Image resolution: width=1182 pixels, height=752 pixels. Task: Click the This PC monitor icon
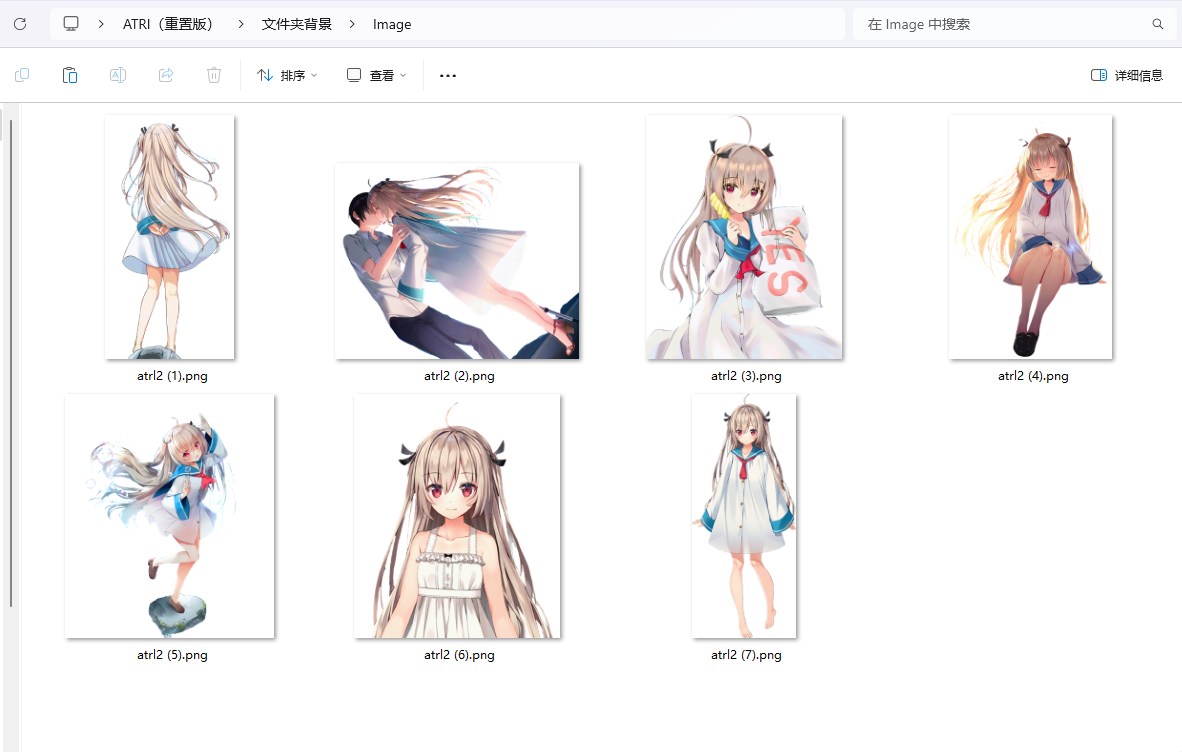[71, 24]
